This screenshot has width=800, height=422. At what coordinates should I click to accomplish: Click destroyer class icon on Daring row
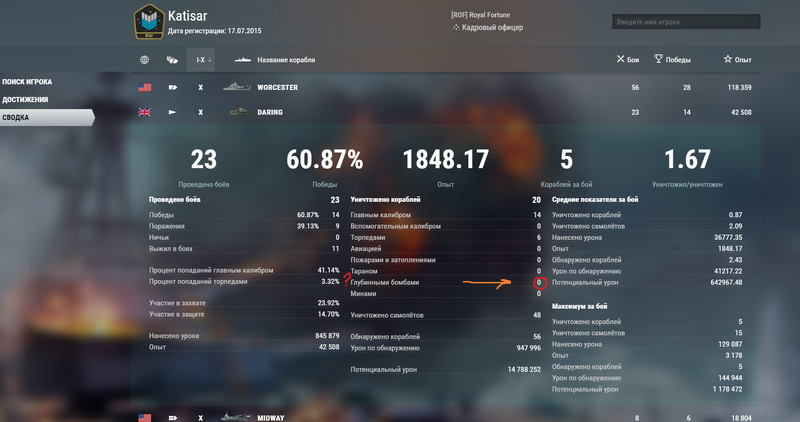click(172, 112)
